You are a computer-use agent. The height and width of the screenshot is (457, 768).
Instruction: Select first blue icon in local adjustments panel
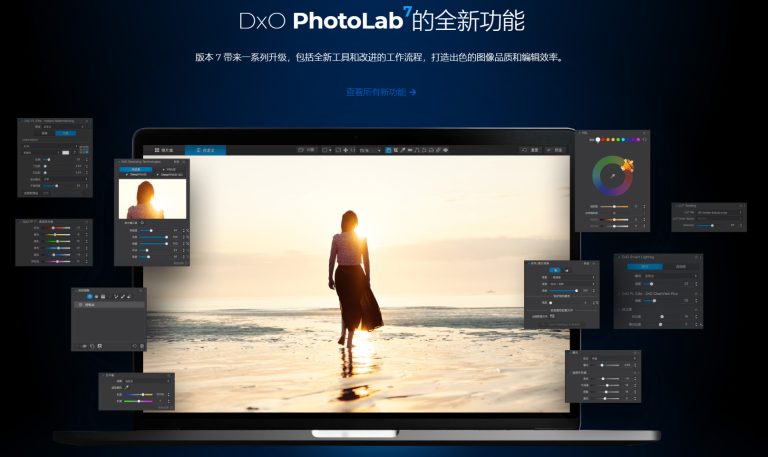point(89,296)
